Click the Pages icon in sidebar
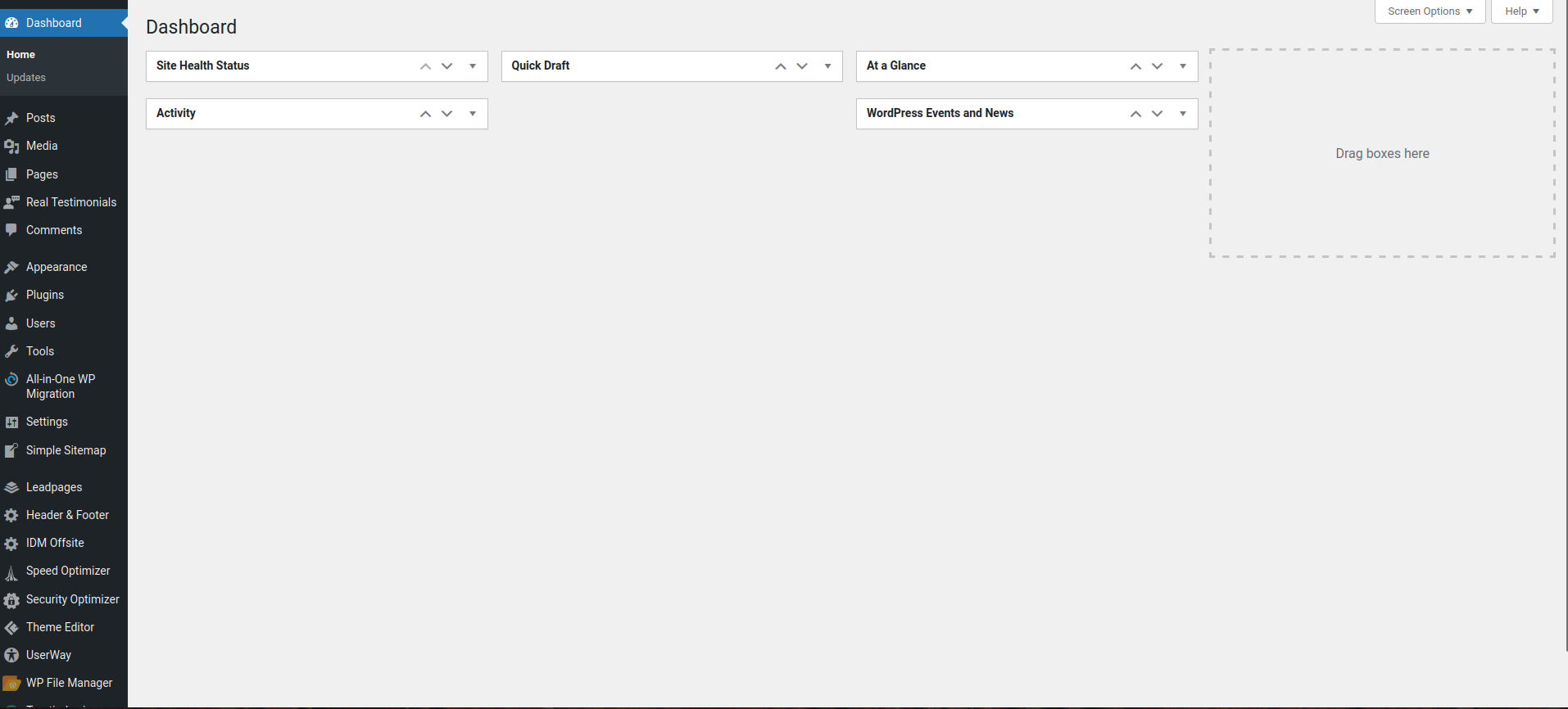Viewport: 1568px width, 709px height. [11, 174]
